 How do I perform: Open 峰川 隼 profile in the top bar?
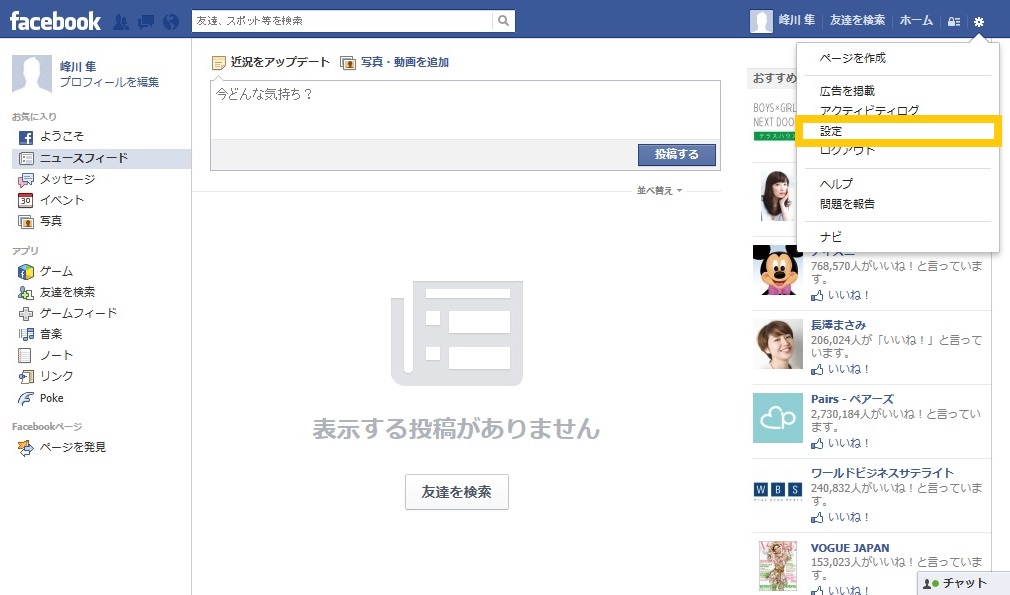click(797, 21)
